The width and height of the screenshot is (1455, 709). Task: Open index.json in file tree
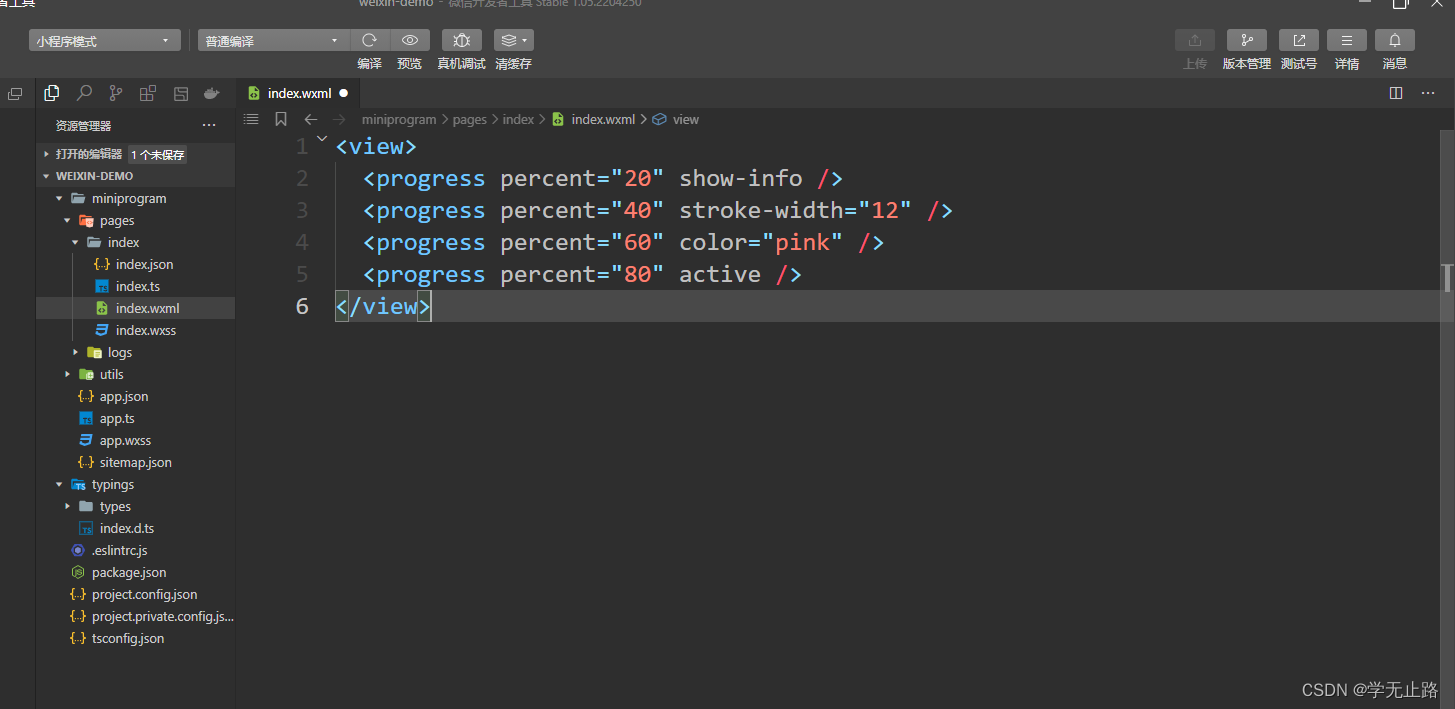[x=144, y=264]
